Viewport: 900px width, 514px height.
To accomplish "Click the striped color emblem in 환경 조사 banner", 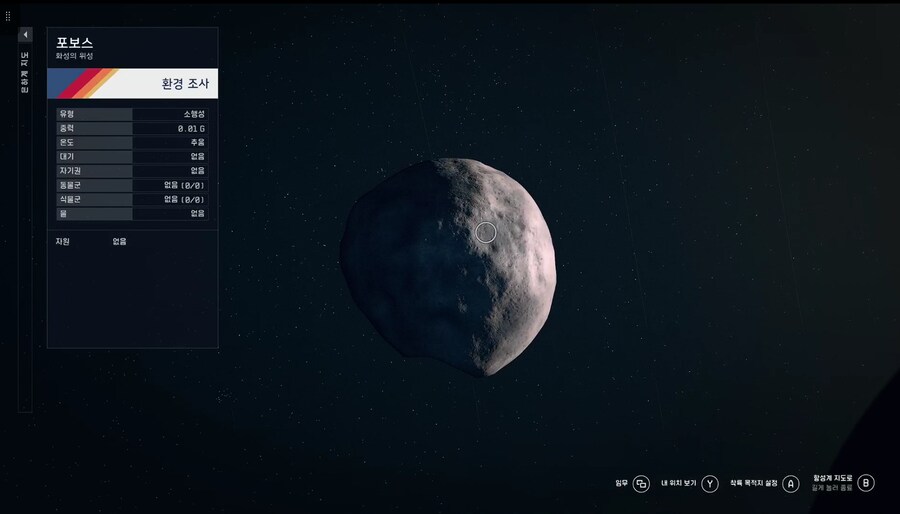I will (x=87, y=84).
